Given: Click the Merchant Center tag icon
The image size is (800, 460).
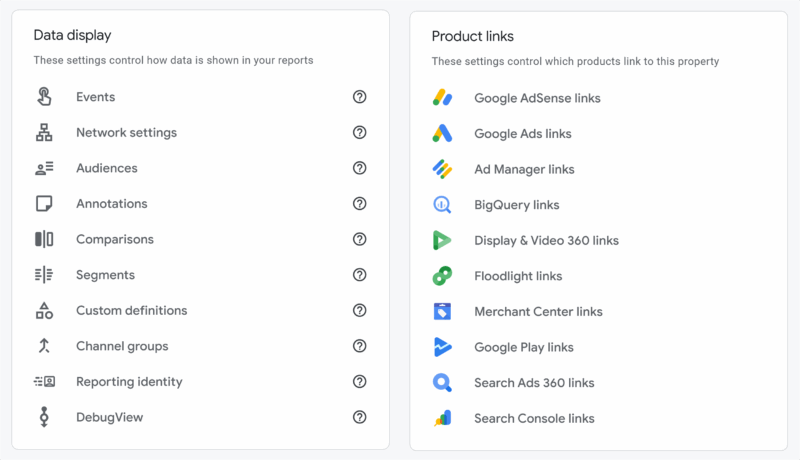Looking at the screenshot, I should click(442, 312).
